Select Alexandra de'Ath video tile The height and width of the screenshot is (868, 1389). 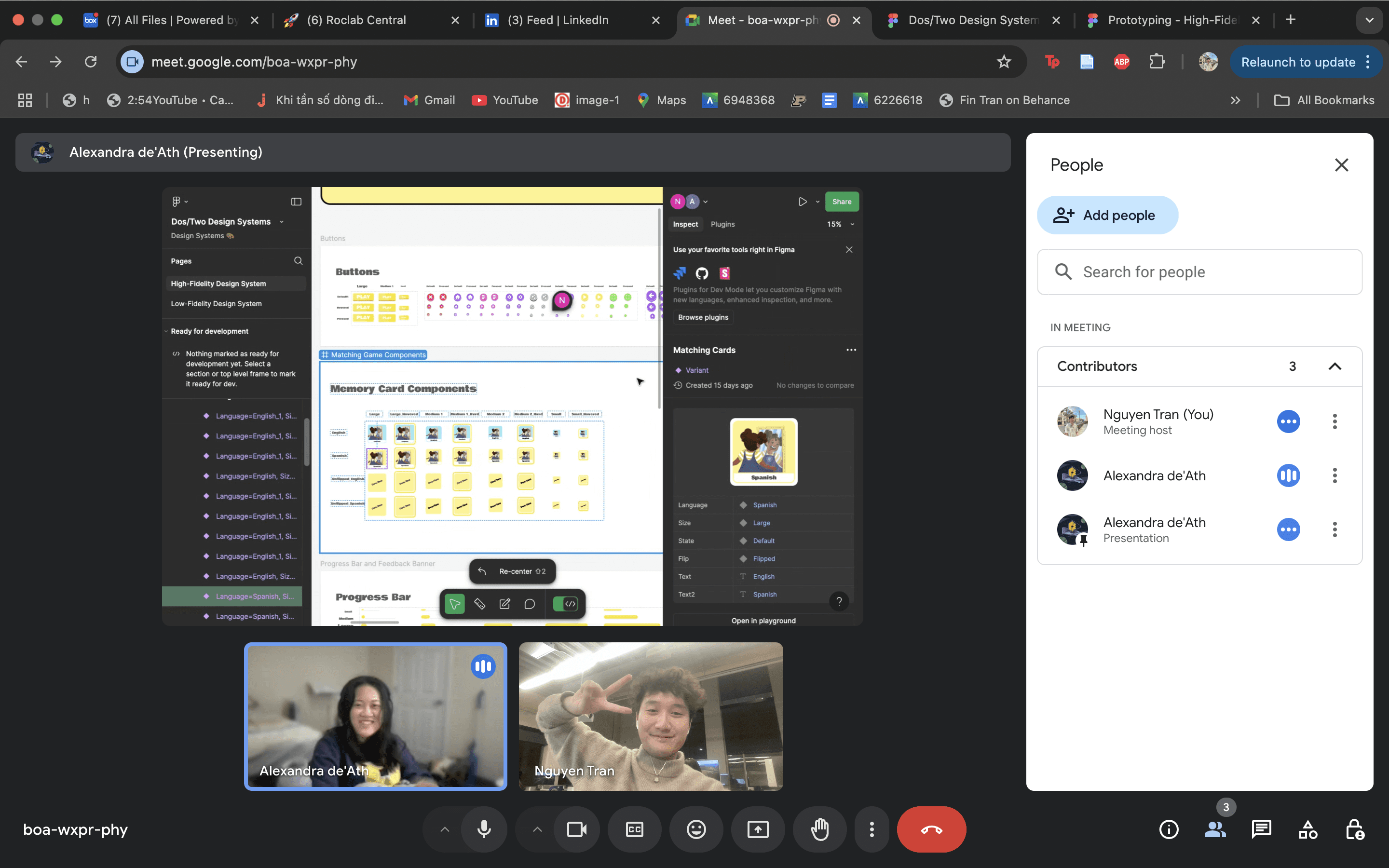point(375,716)
